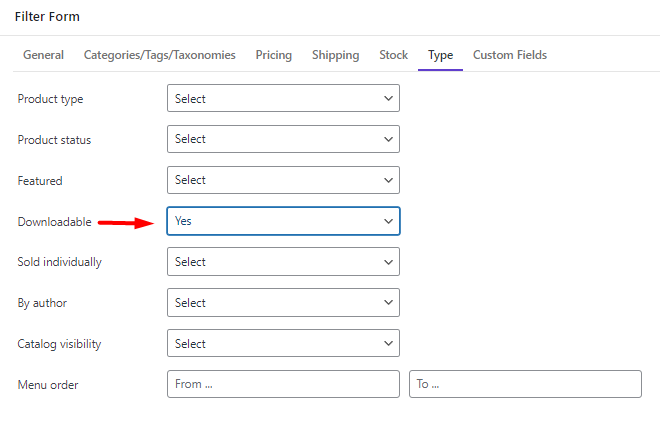This screenshot has width=660, height=421.
Task: Expand the Sold individually dropdown
Action: coord(283,262)
